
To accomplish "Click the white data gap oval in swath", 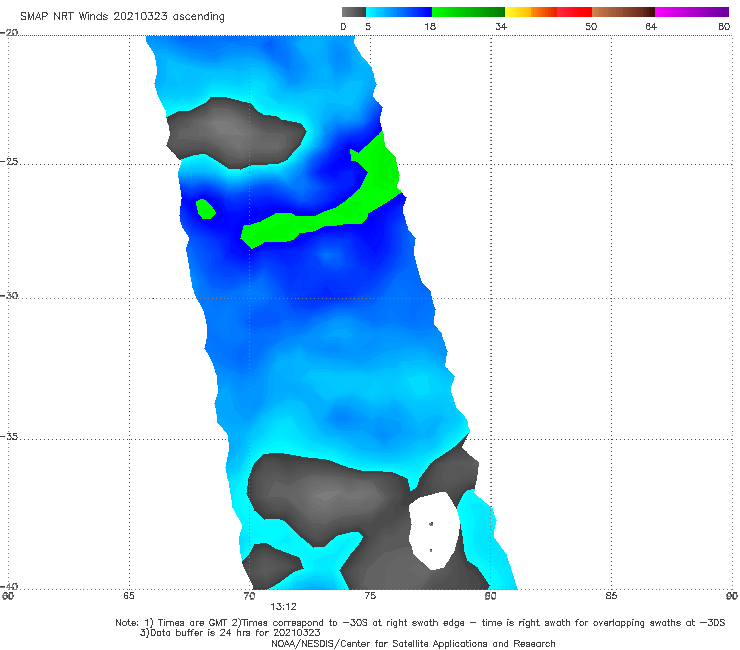I will 434,531.
